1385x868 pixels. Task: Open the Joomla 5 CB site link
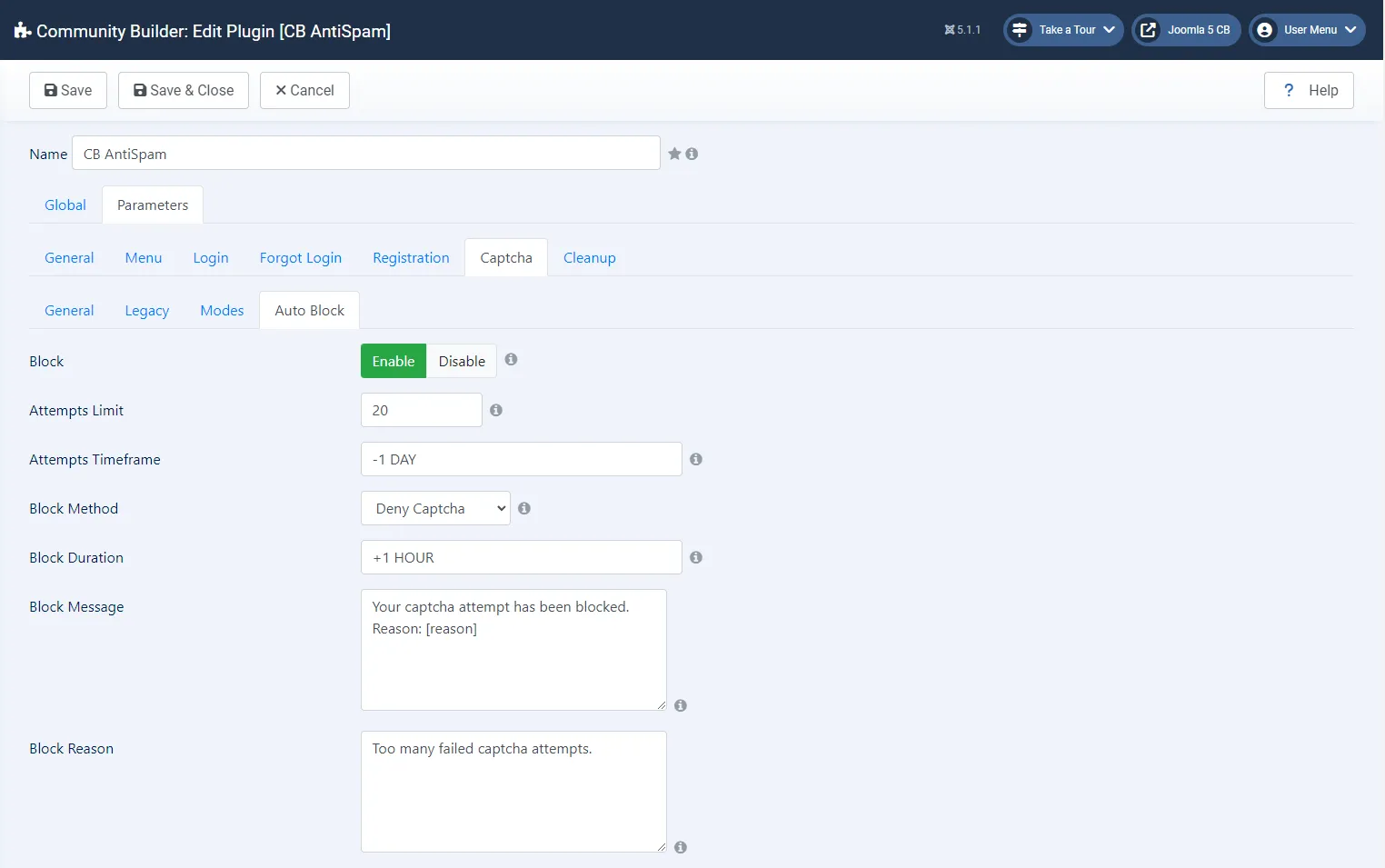click(1186, 30)
